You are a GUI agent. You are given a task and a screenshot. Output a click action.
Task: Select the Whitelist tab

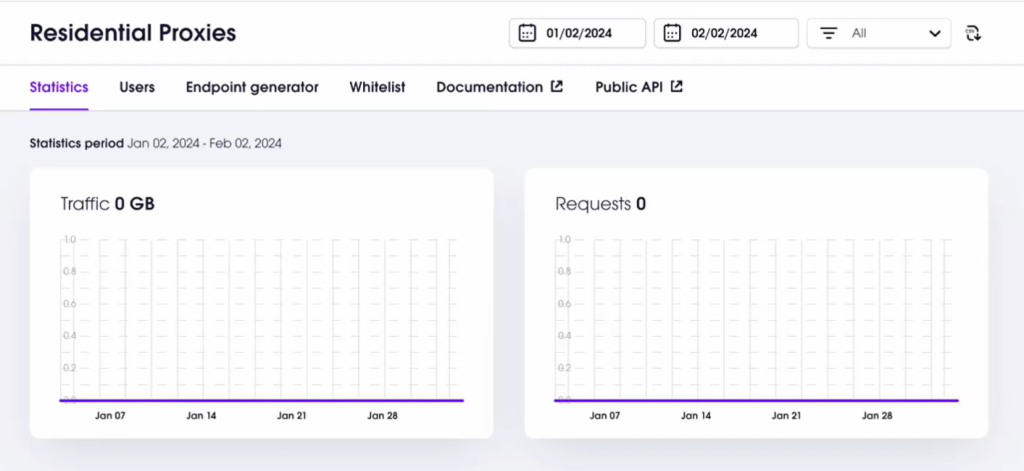coord(377,87)
